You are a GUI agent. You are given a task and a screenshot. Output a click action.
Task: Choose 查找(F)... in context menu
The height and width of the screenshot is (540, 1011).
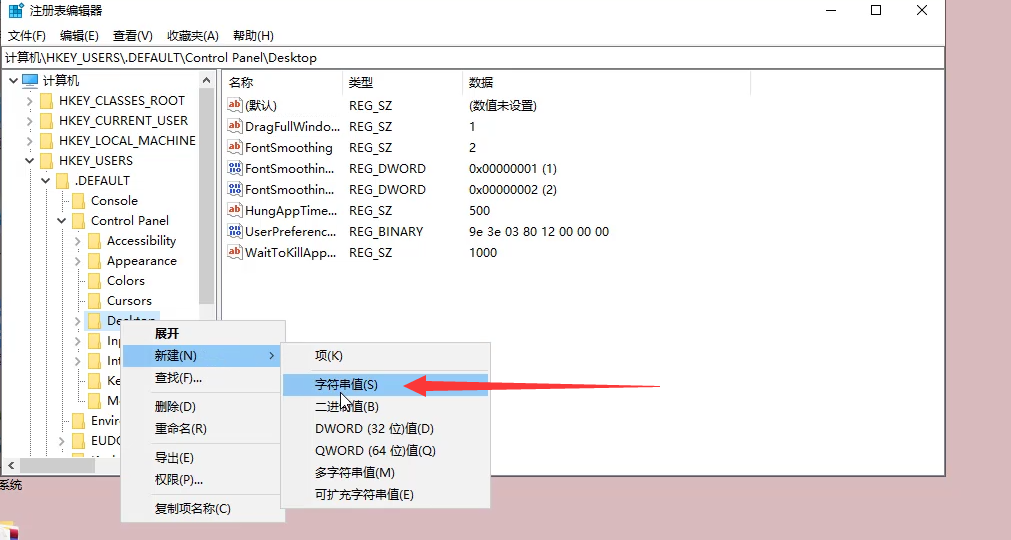coord(201,378)
